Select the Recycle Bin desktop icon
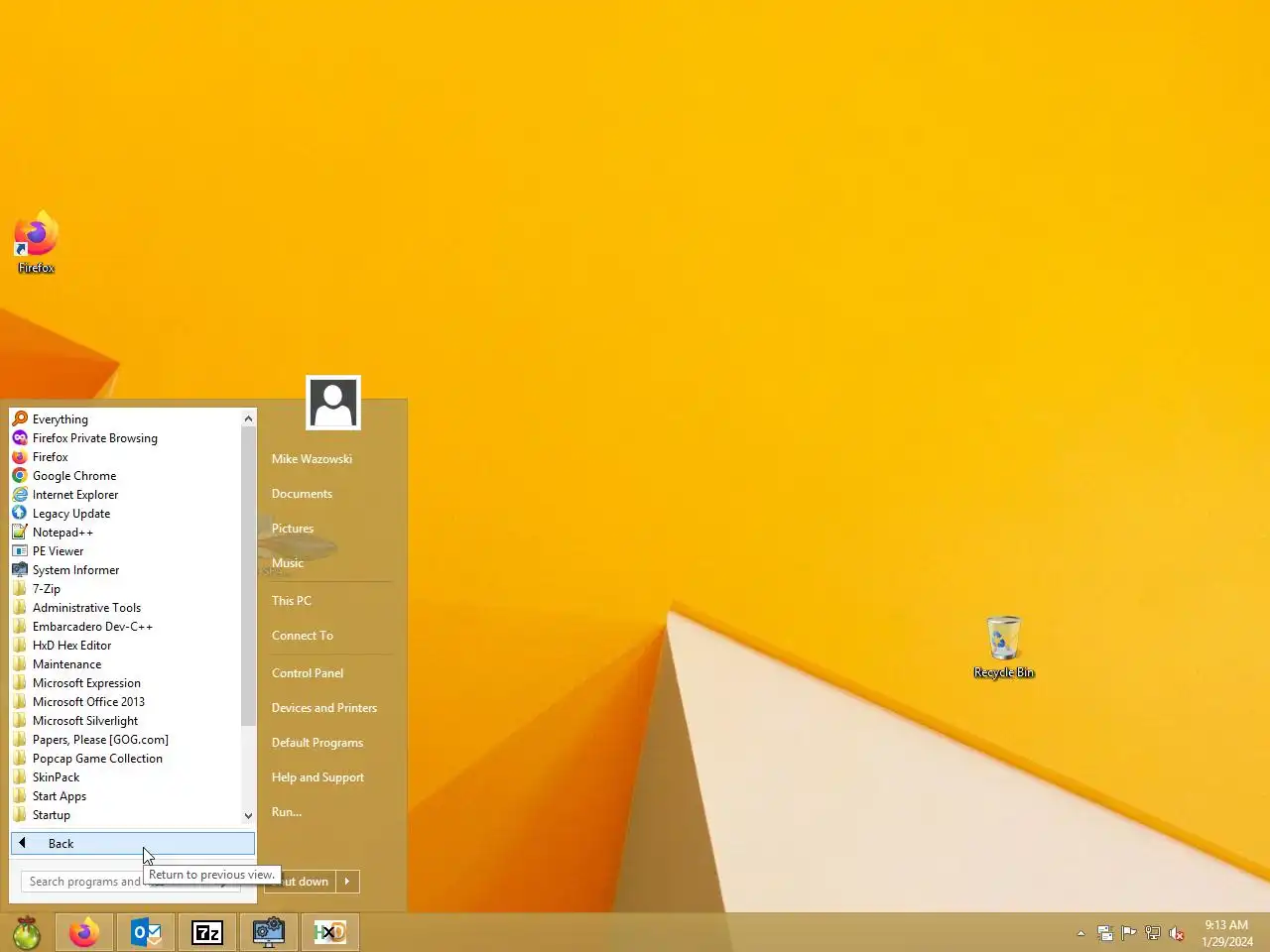The height and width of the screenshot is (952, 1270). 1004,648
